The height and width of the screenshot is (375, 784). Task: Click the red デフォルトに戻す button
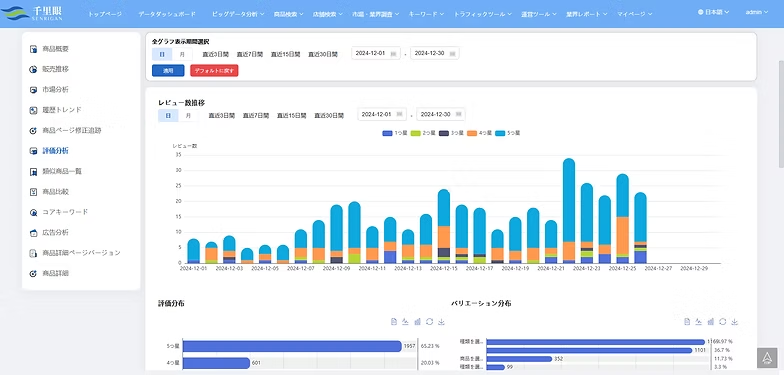[x=214, y=70]
